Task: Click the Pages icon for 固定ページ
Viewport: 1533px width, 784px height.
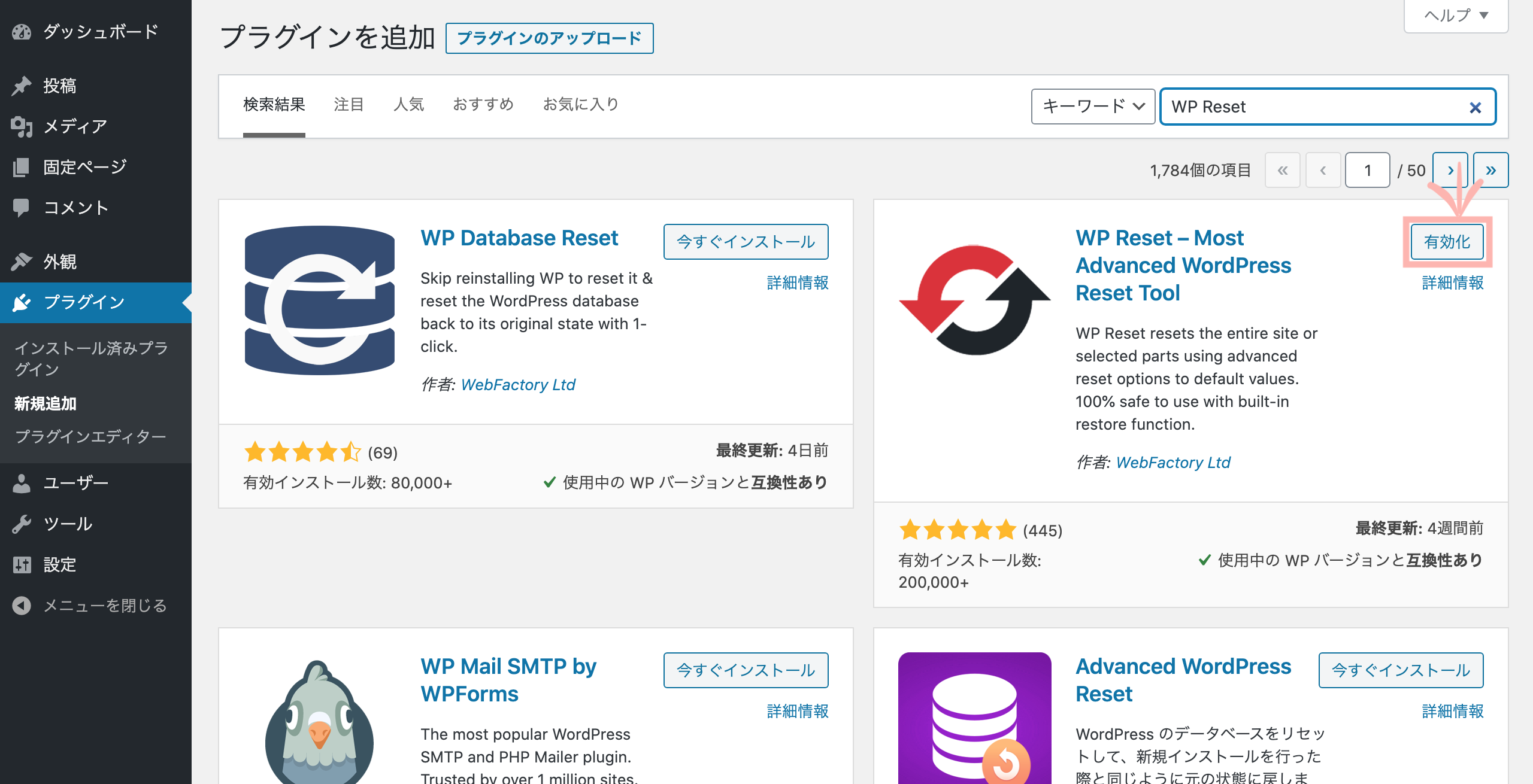Action: 22,167
